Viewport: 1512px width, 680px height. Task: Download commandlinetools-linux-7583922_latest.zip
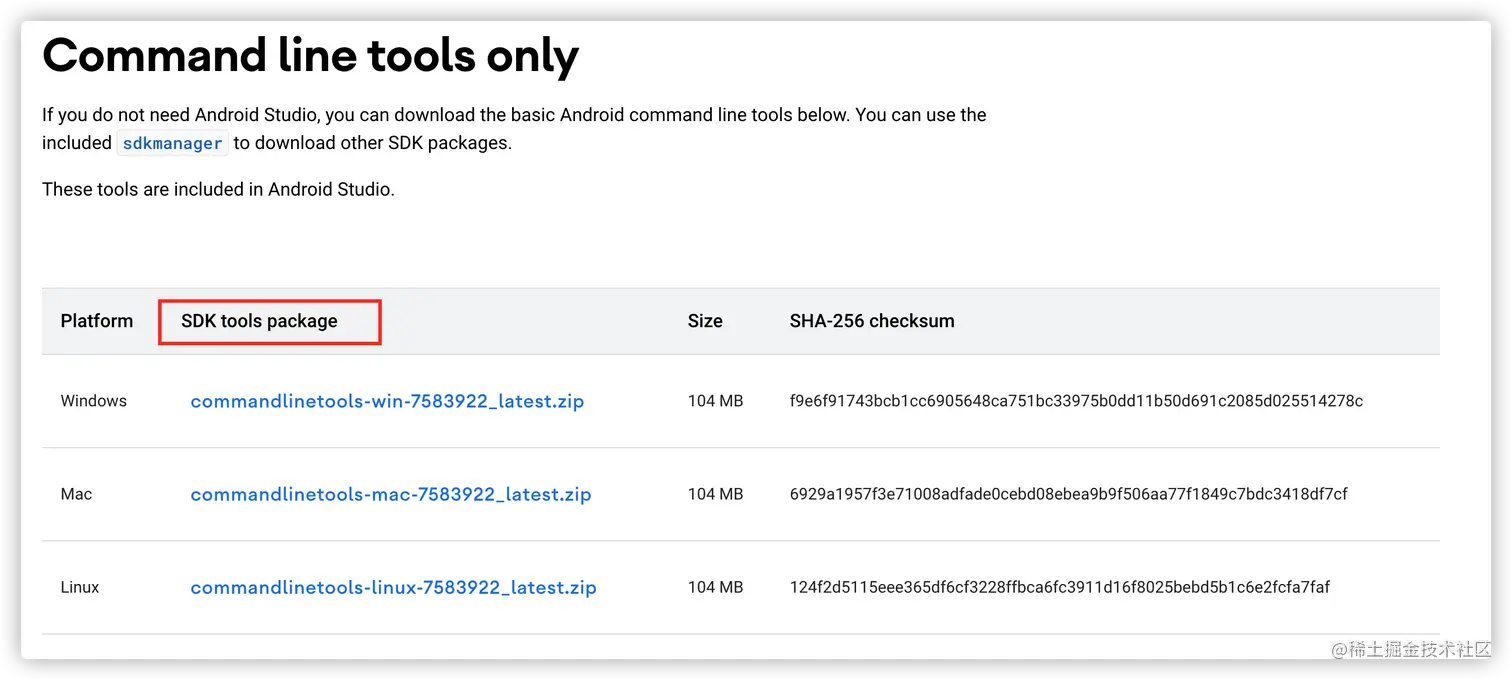393,587
